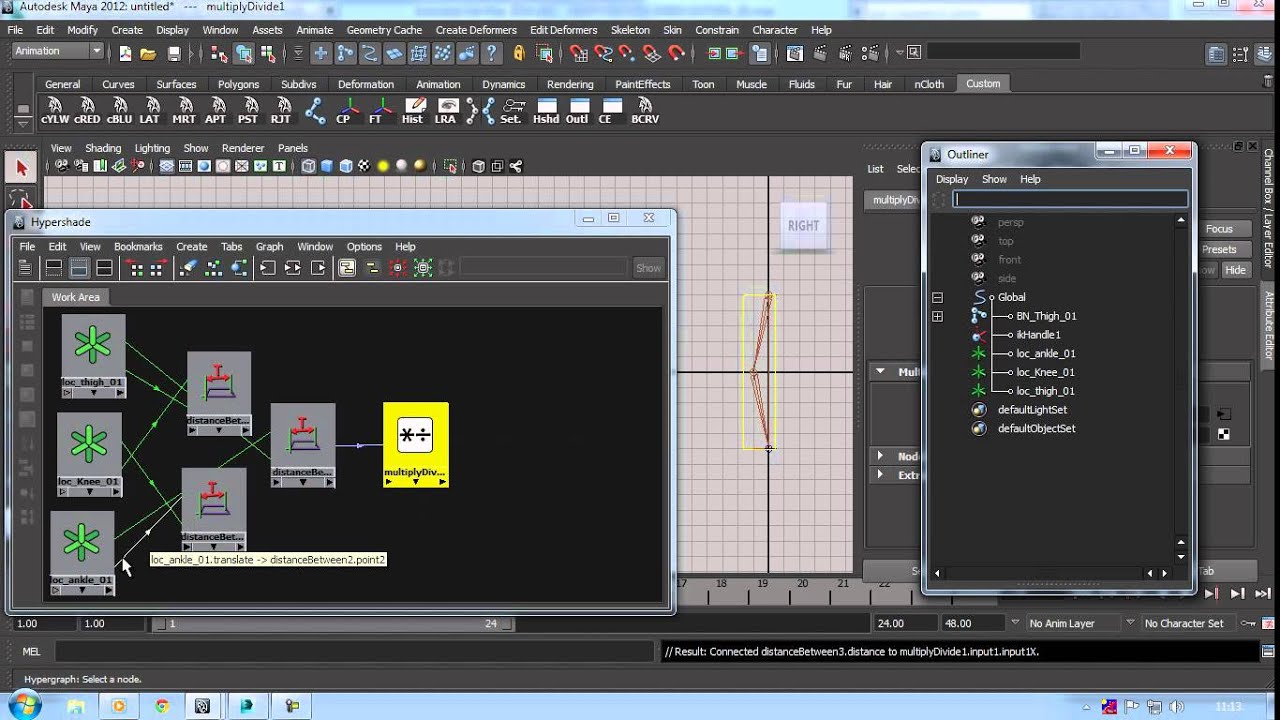This screenshot has width=1280, height=720.
Task: Open the No Character Set dropdown
Action: (1188, 623)
